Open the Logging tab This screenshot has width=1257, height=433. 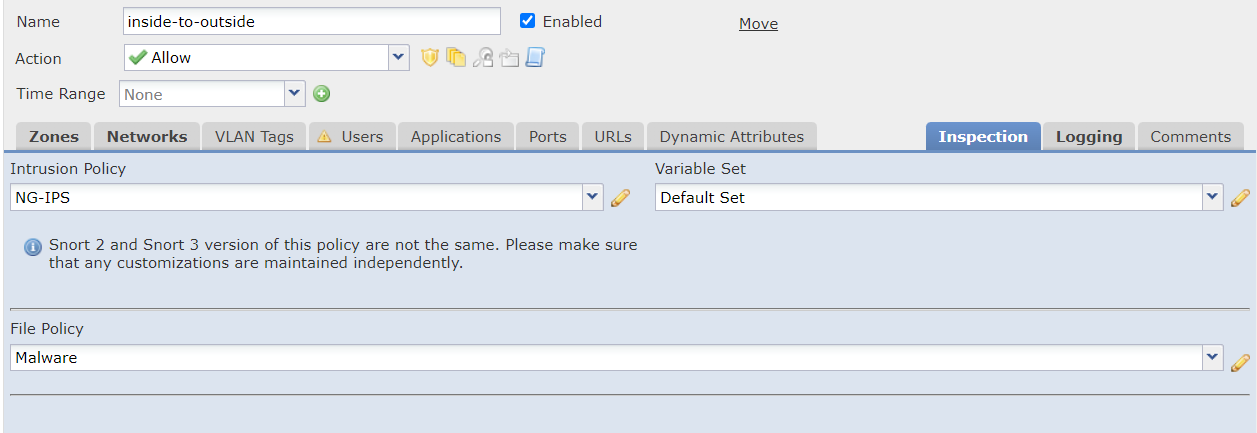pos(1089,137)
